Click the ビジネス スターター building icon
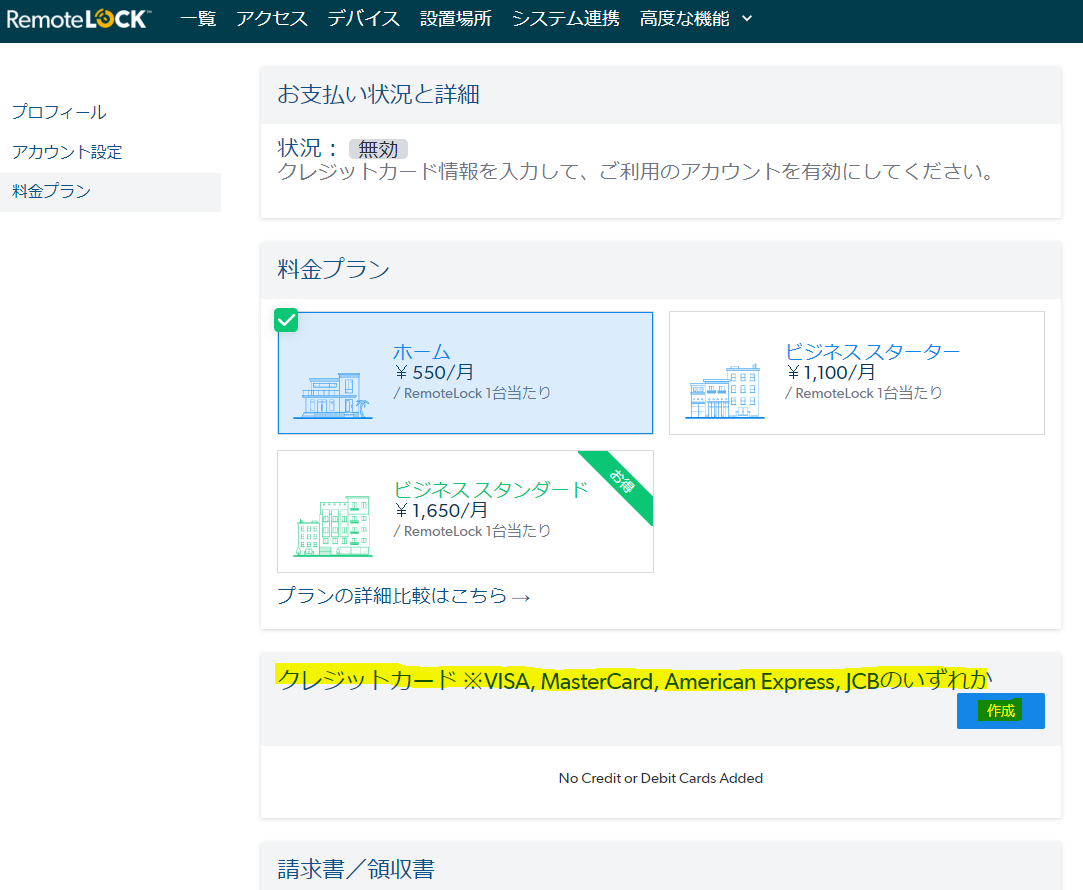The image size is (1083, 890). click(725, 391)
